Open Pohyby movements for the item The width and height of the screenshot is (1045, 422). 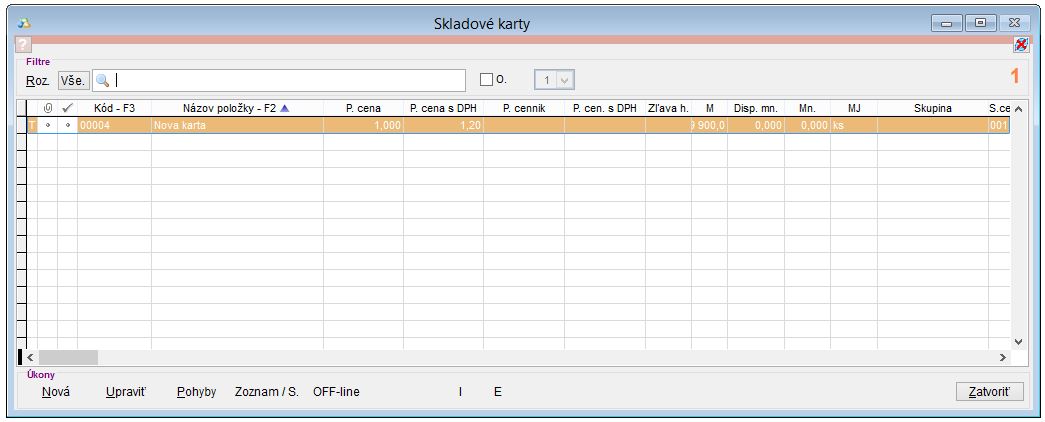tap(196, 392)
